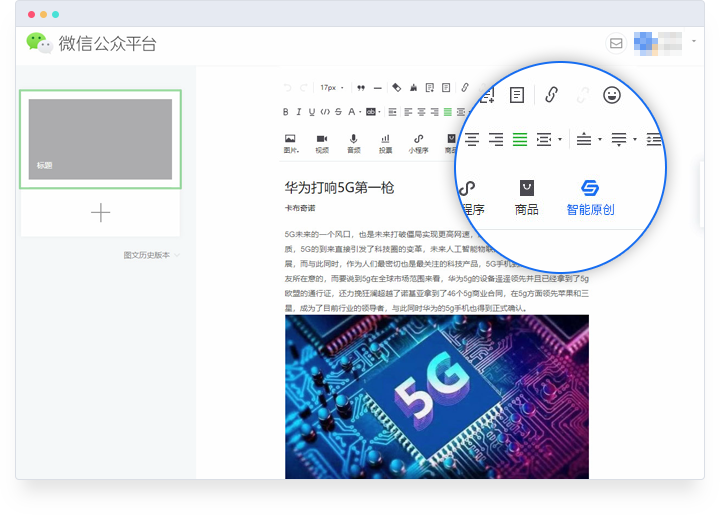Toggle italic formatting with the I icon

coord(298,112)
